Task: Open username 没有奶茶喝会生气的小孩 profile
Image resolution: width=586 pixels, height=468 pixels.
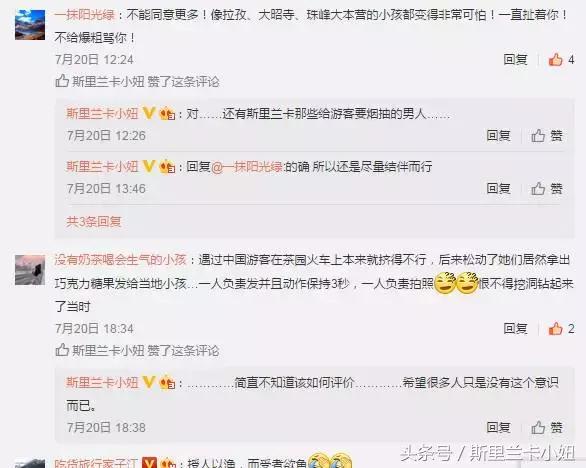Action: (120, 259)
